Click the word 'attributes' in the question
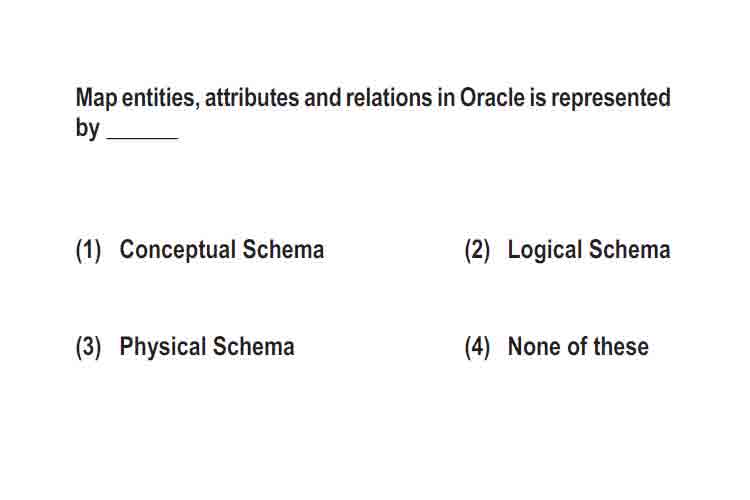This screenshot has height=500, width=750. click(252, 98)
